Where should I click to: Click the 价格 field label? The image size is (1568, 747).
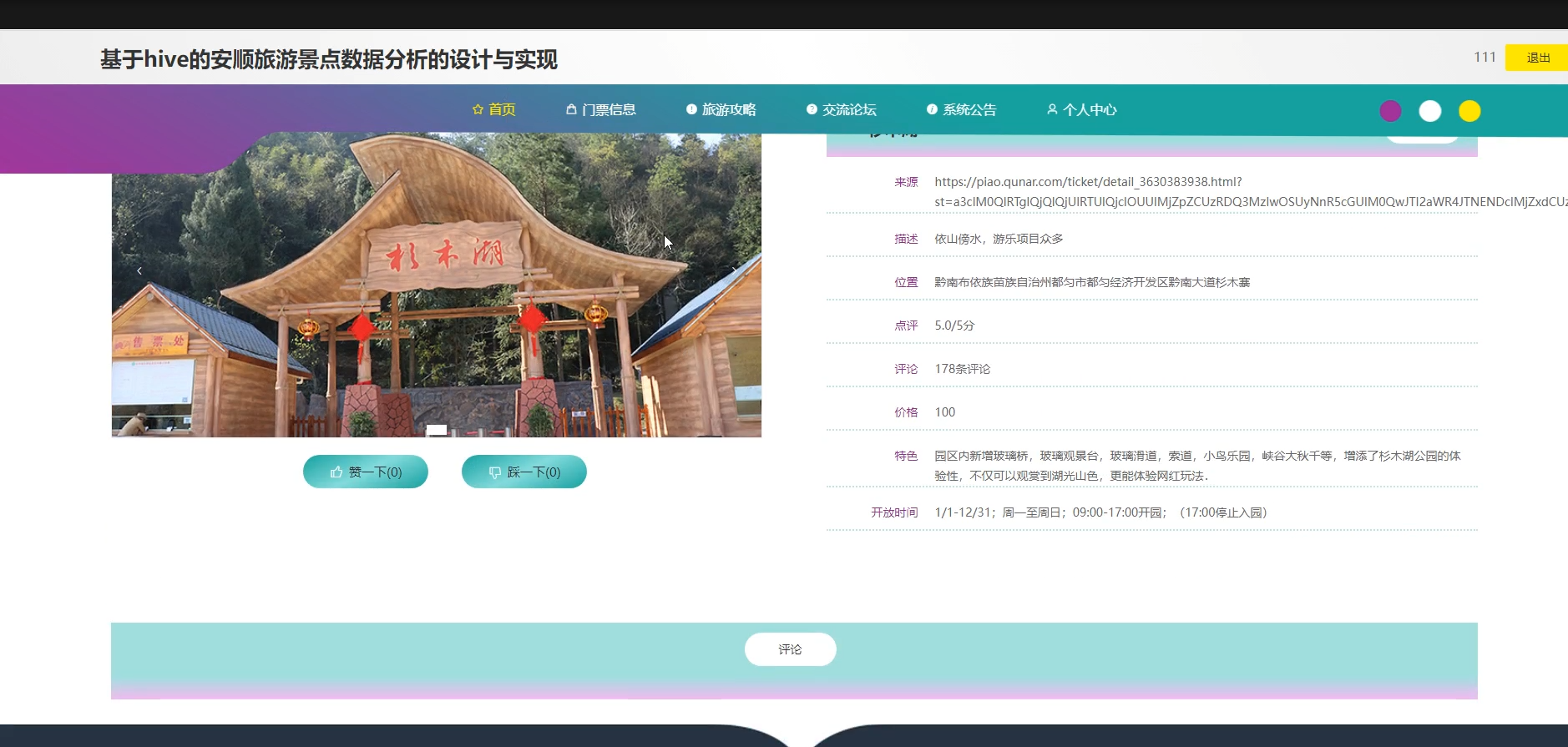click(x=906, y=412)
